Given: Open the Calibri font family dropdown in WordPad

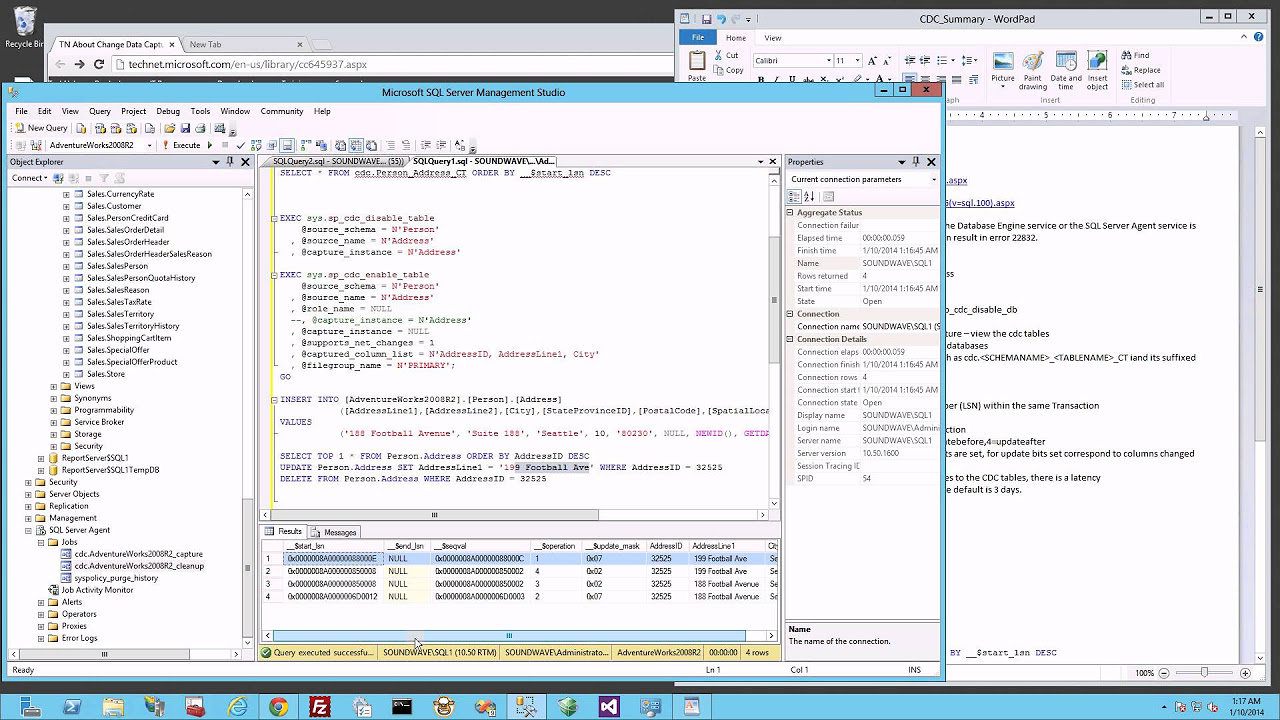Looking at the screenshot, I should pyautogui.click(x=828, y=60).
